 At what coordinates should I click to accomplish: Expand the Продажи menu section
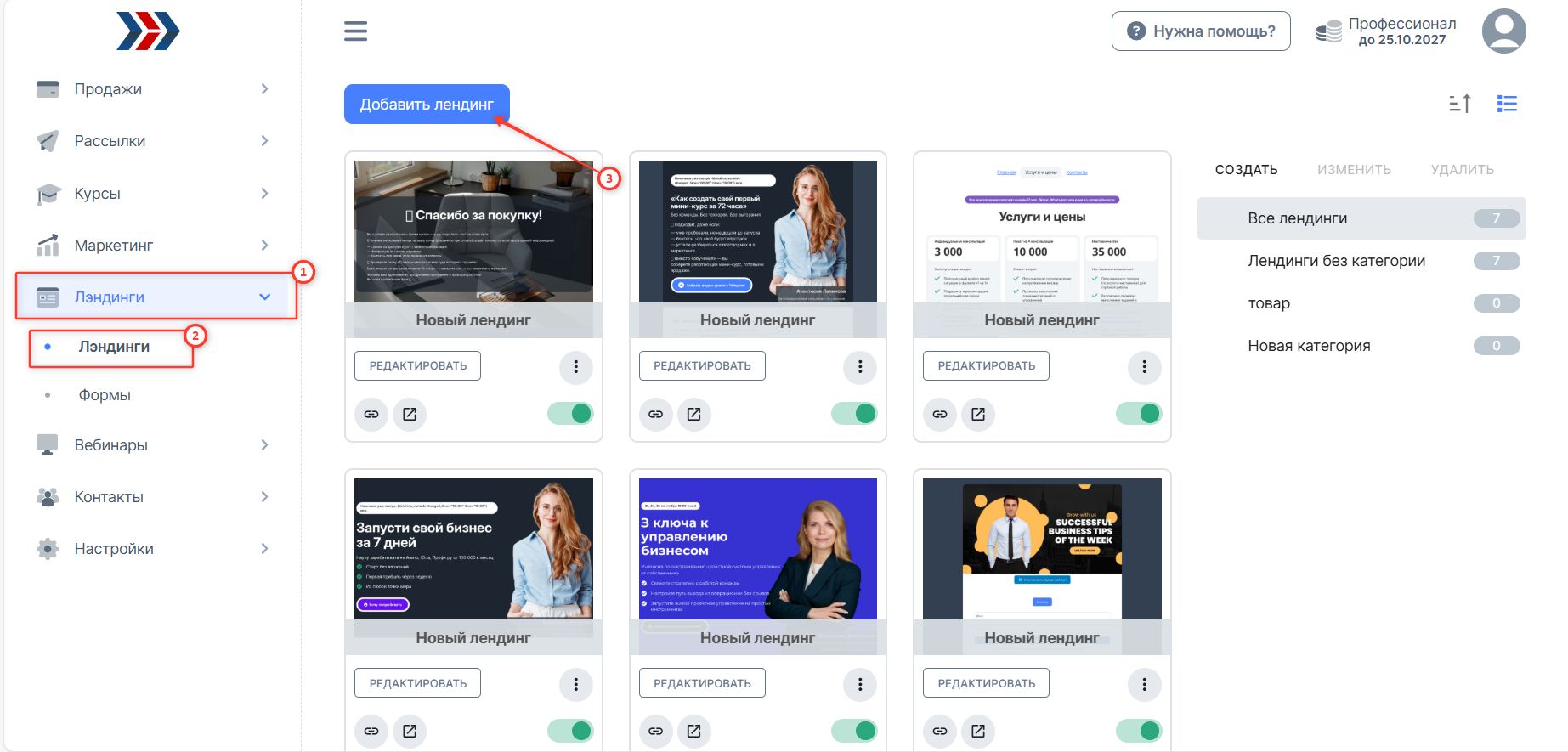pyautogui.click(x=153, y=89)
